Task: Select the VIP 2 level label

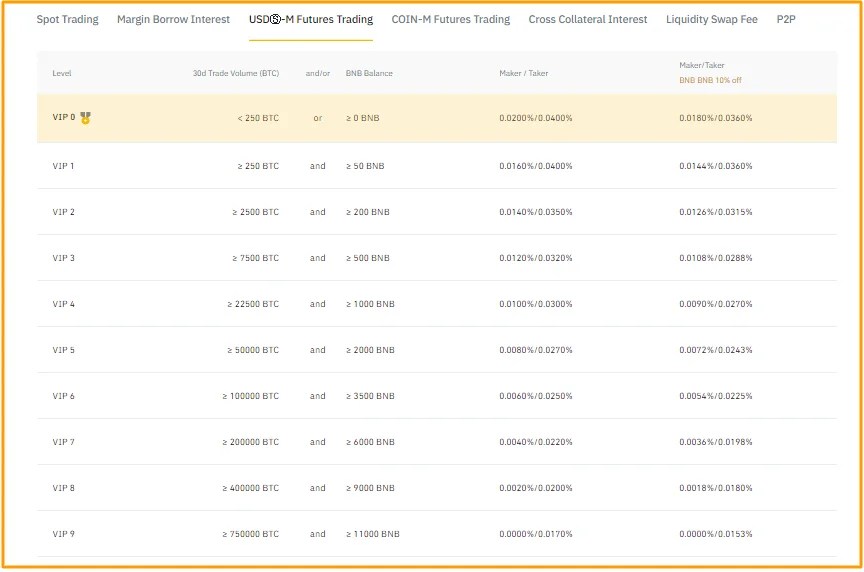Action: [63, 212]
